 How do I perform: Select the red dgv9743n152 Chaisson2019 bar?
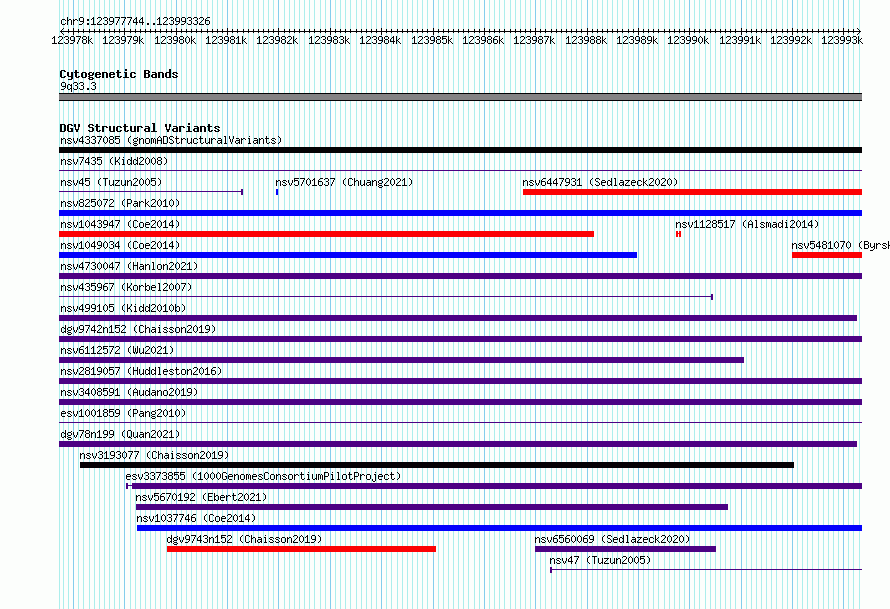pos(301,549)
